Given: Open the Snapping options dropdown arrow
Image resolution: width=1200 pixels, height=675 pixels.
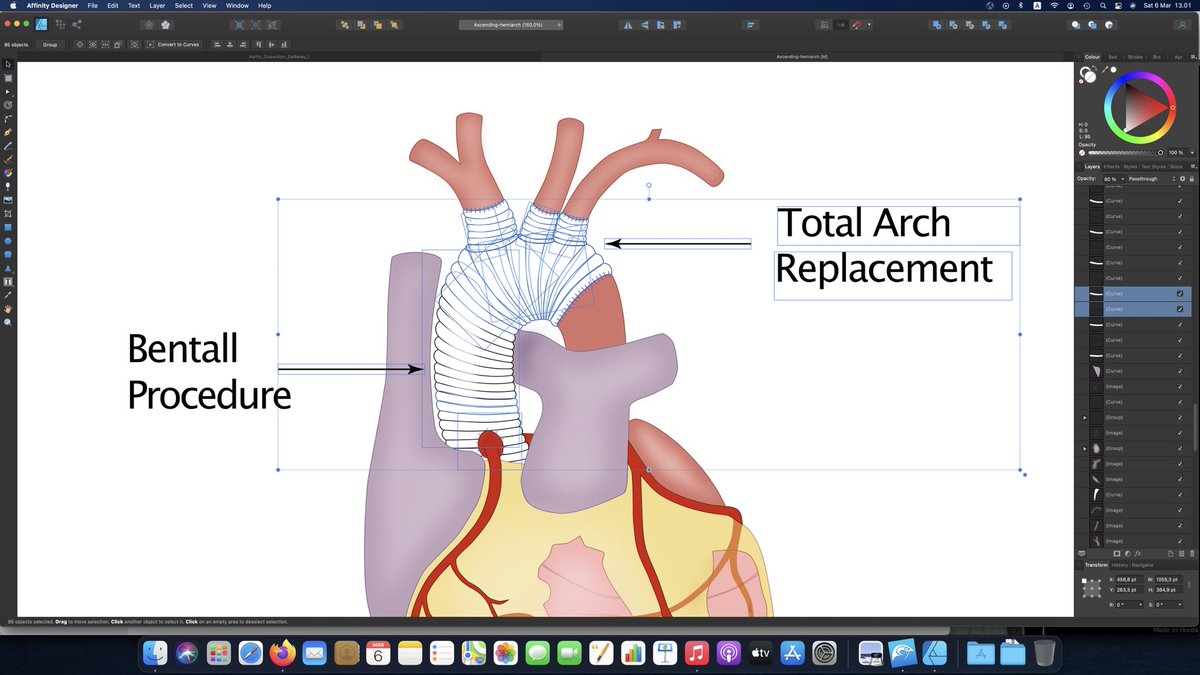Looking at the screenshot, I should tap(869, 24).
